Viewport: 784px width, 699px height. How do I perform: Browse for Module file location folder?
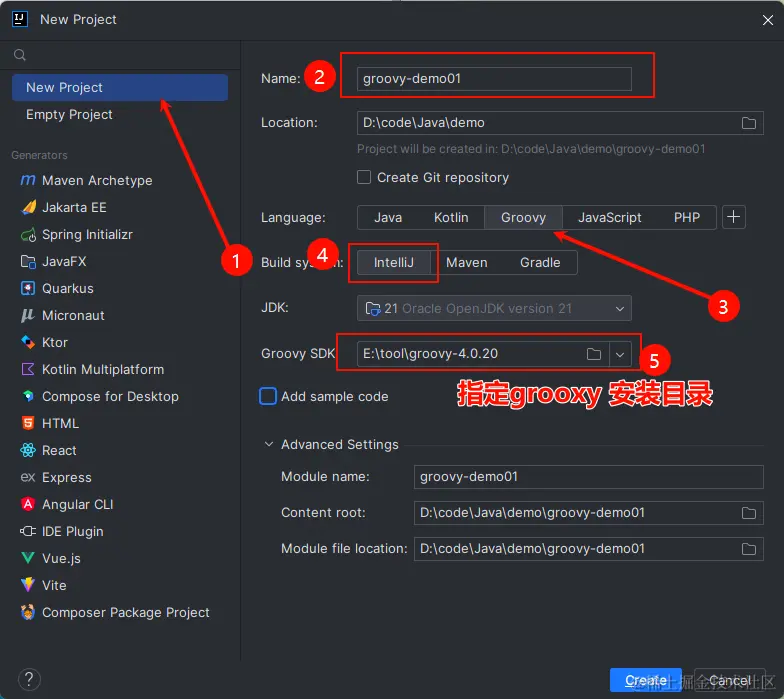748,549
